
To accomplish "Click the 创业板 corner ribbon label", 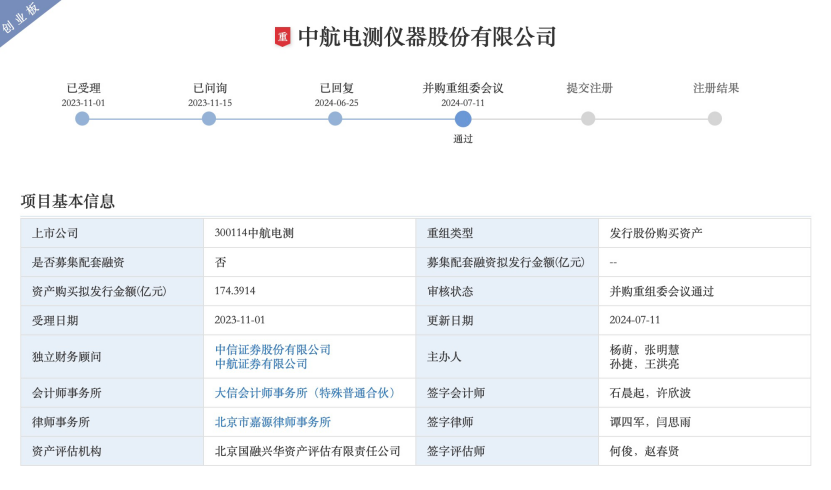I will [x=21, y=17].
